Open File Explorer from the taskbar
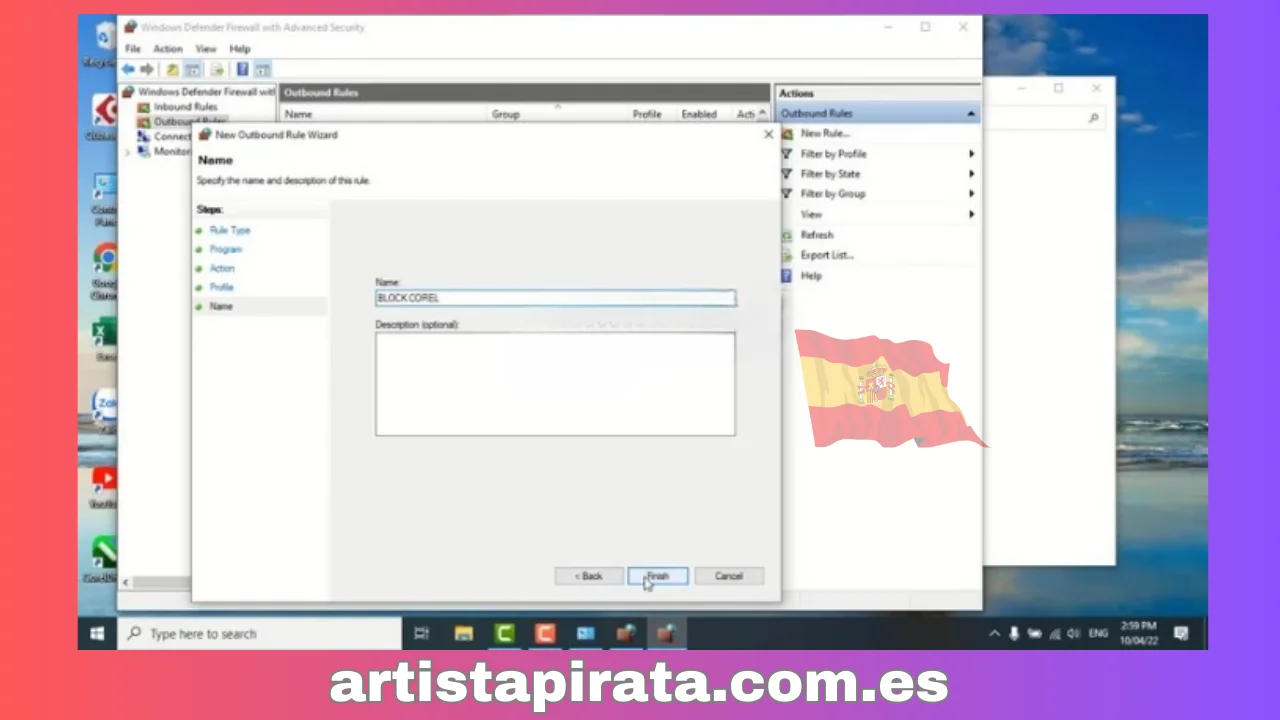This screenshot has height=720, width=1280. coord(463,633)
